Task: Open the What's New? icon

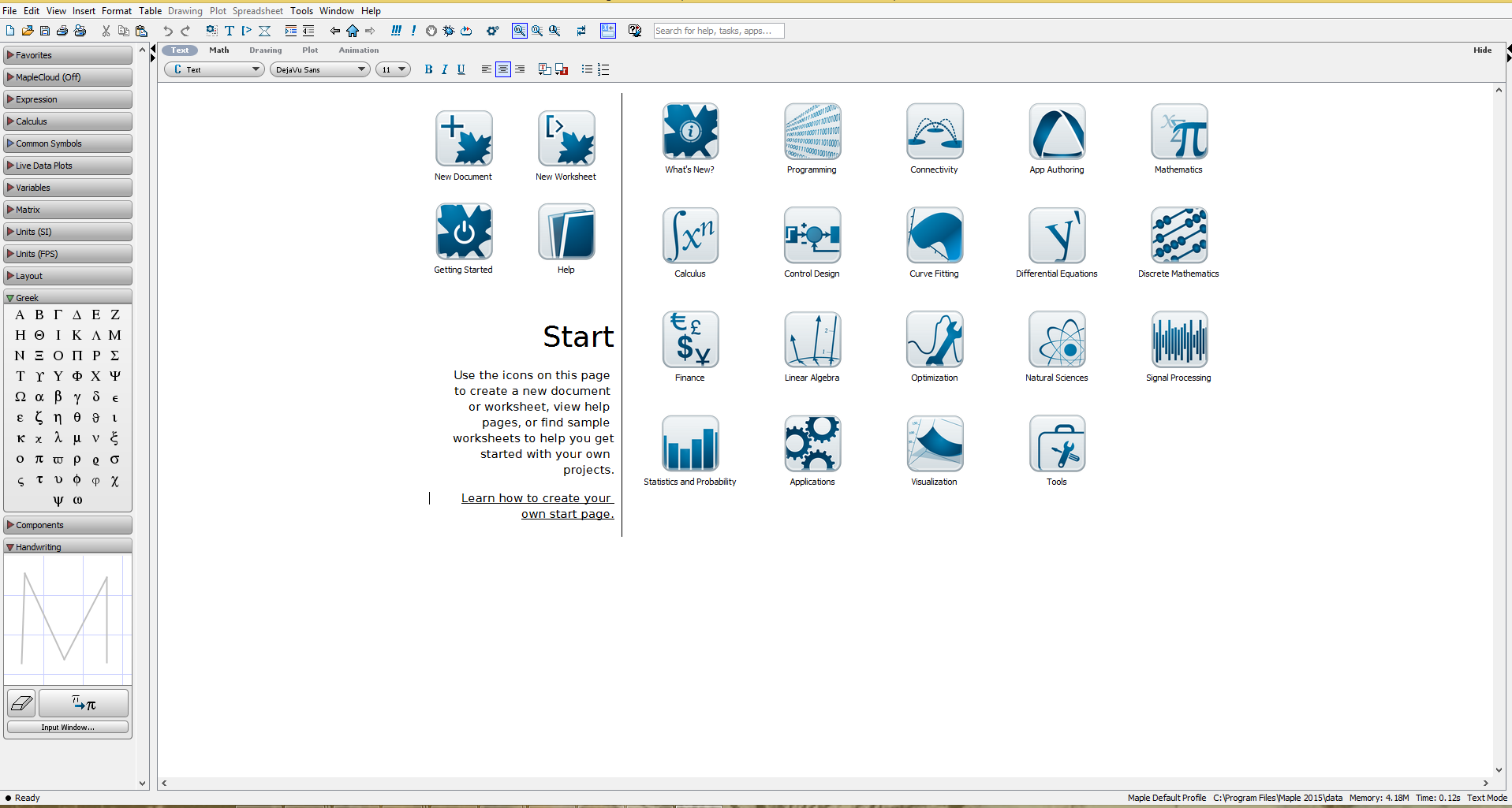Action: pos(690,132)
